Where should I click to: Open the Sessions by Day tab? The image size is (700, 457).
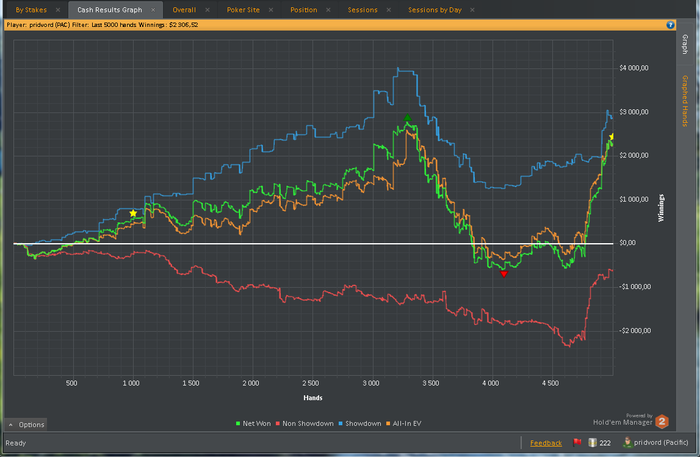click(434, 9)
